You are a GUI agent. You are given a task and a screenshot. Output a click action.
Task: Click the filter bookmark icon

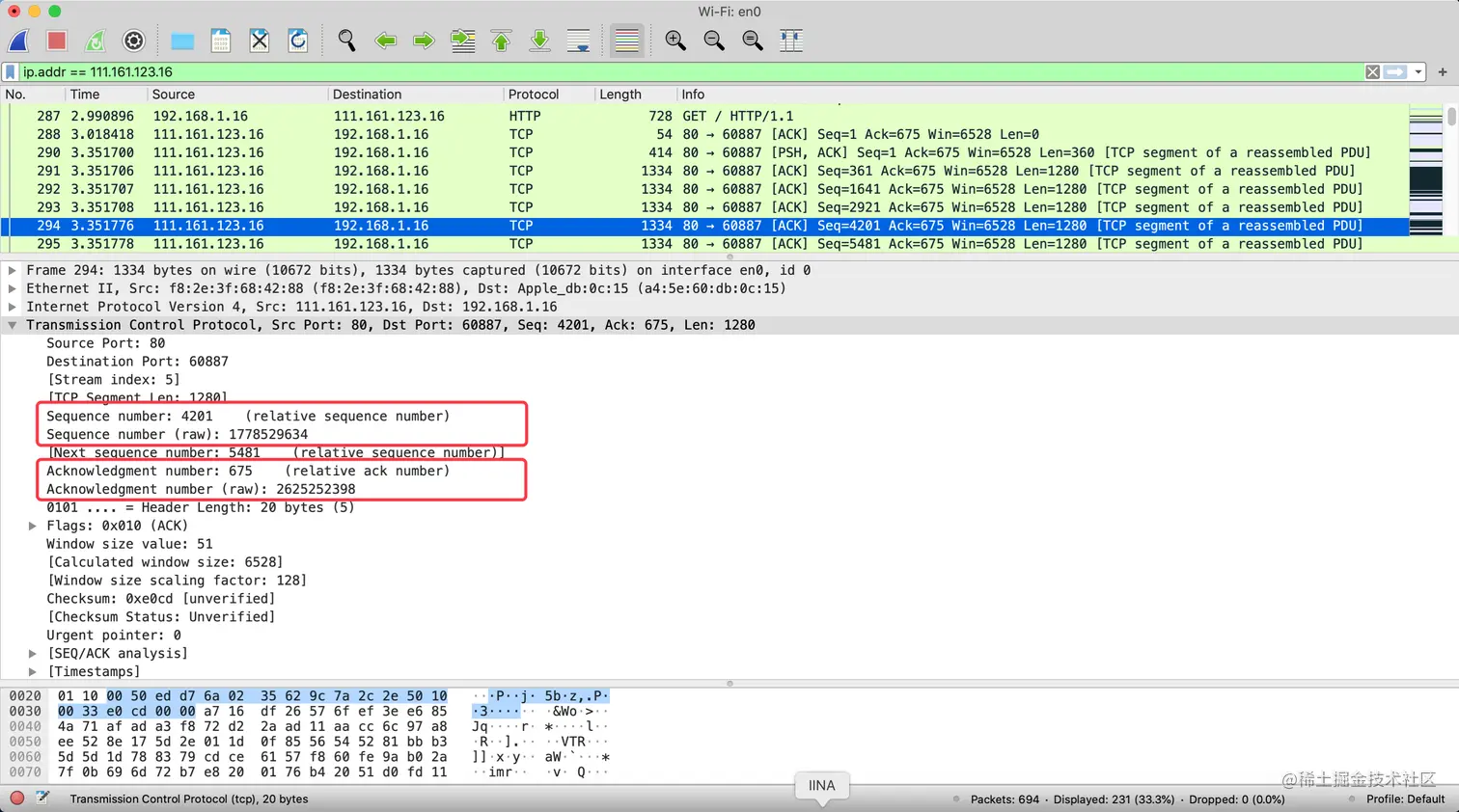coord(11,72)
